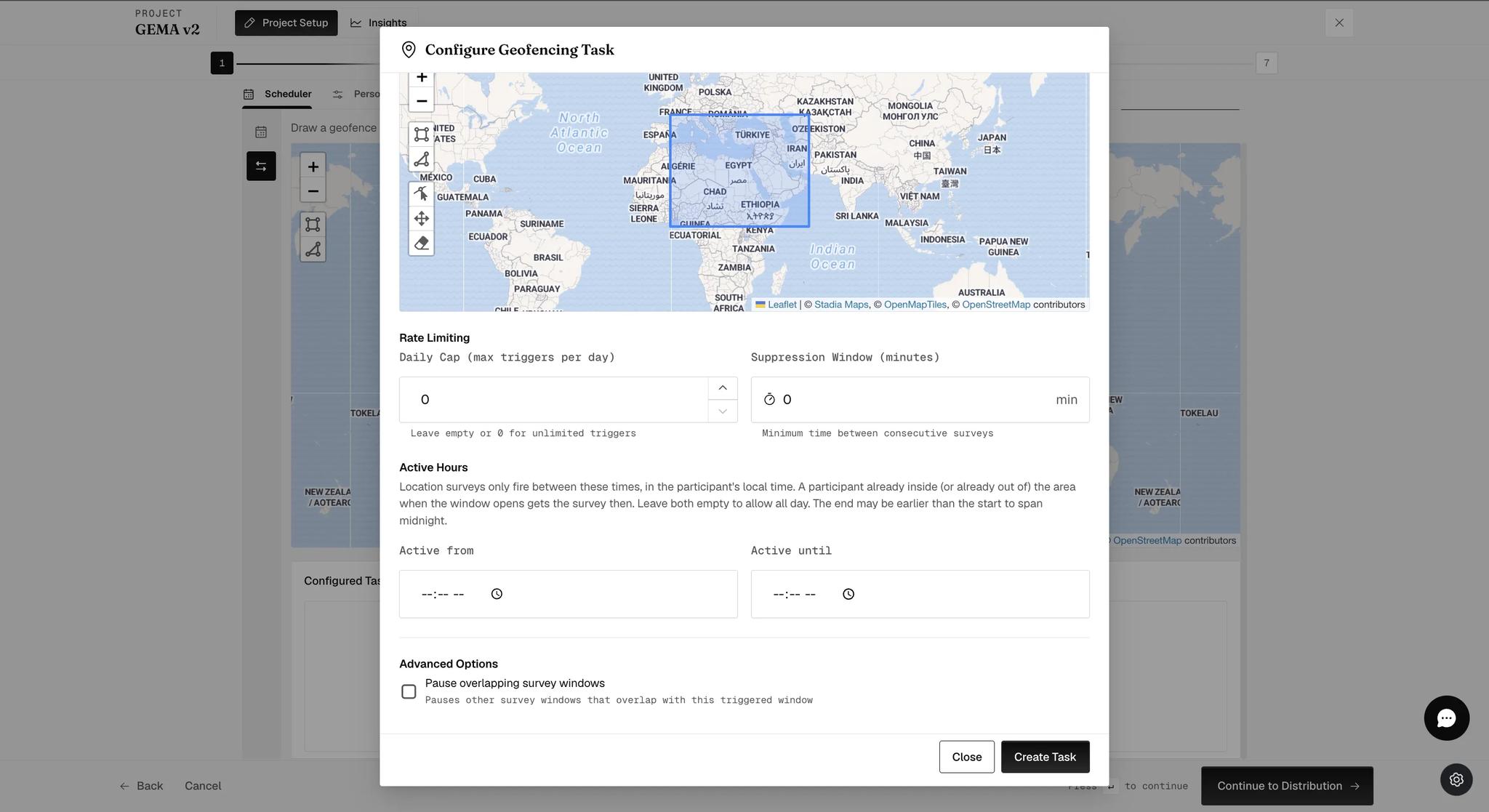Viewport: 1489px width, 812px height.
Task: Click the Close button in the dialog
Action: (966, 757)
